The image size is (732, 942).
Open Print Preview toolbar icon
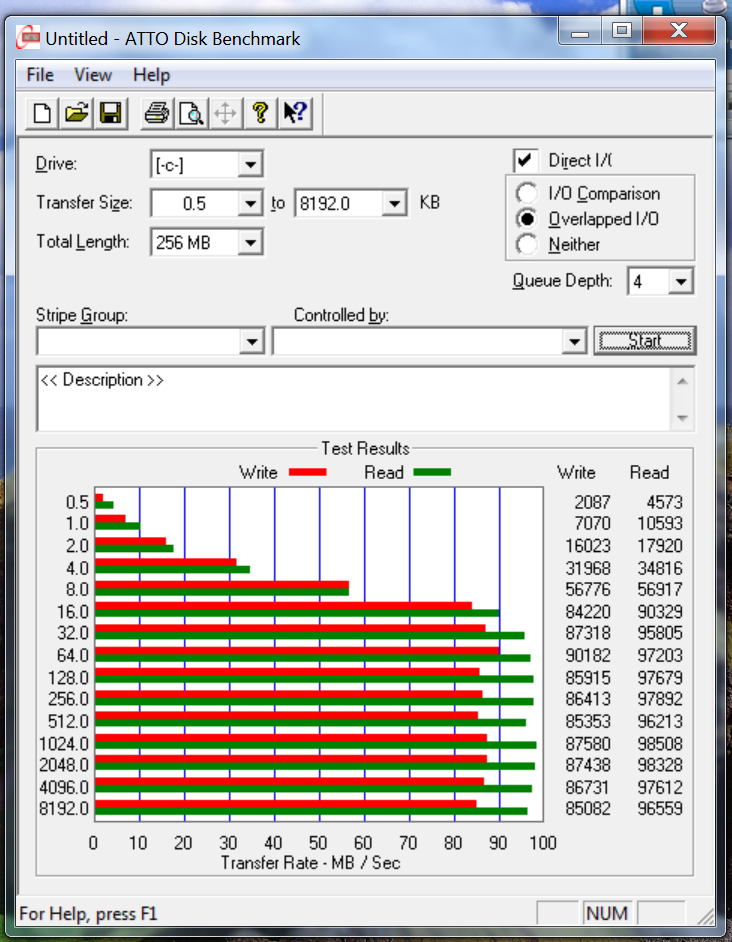(191, 113)
